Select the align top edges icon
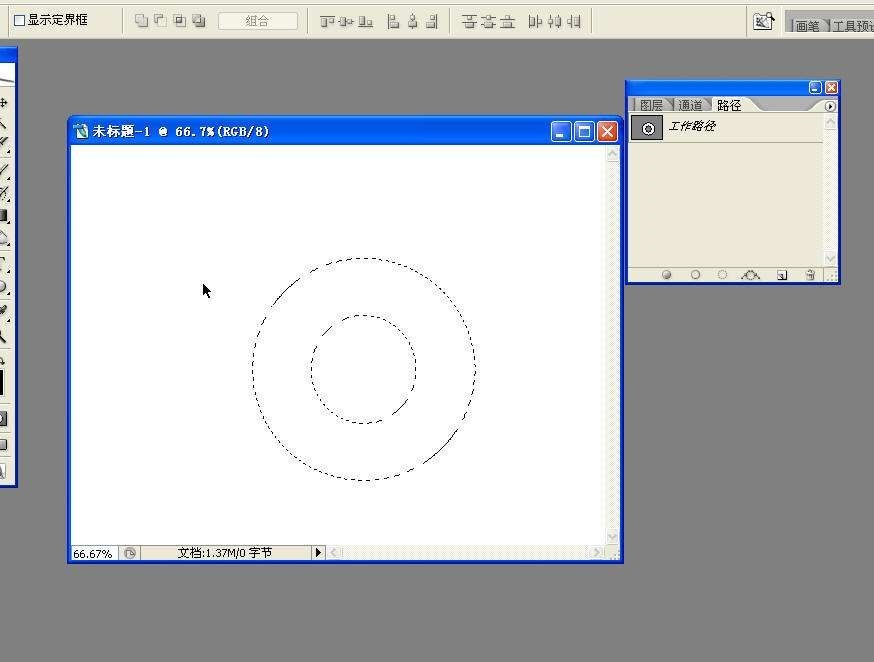 click(x=325, y=20)
